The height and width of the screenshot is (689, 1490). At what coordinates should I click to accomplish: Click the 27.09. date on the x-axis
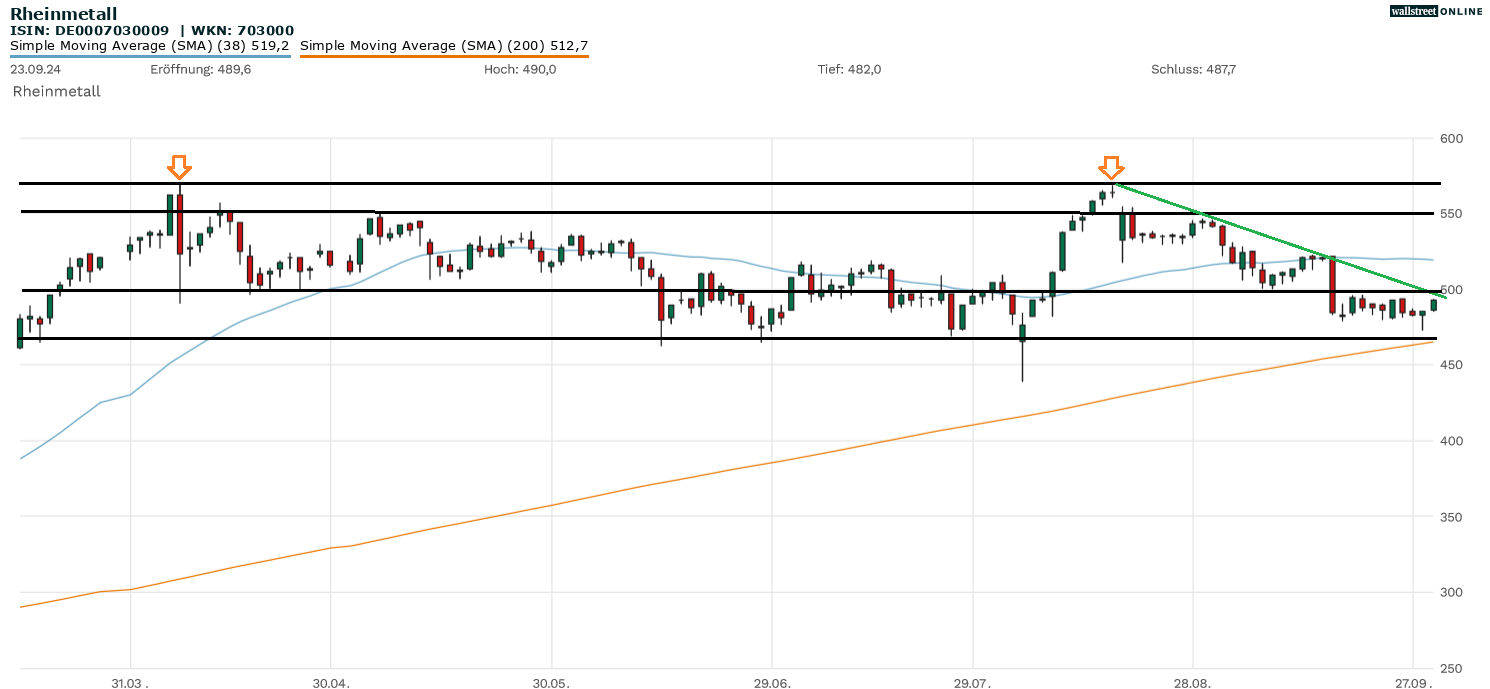coord(1413,683)
